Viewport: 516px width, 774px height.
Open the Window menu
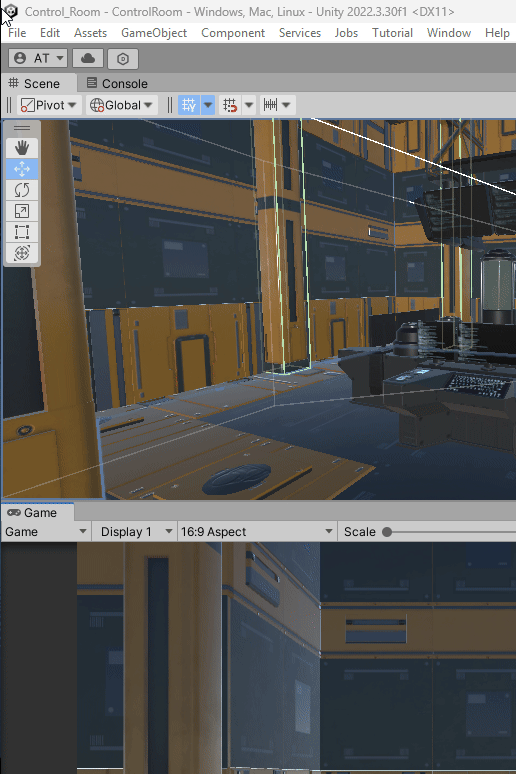pyautogui.click(x=449, y=33)
